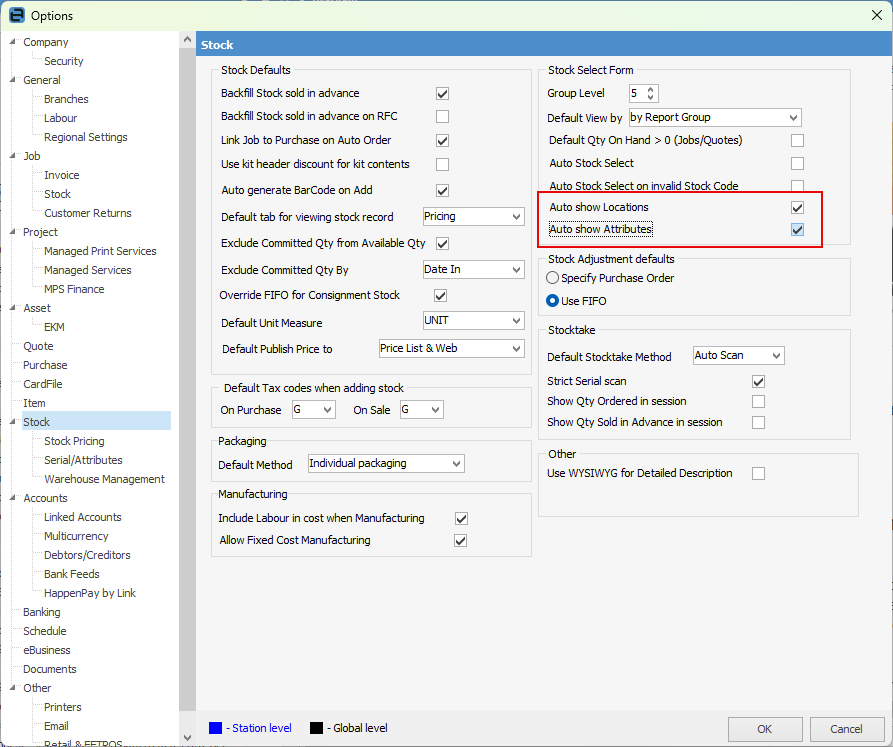Collapse the Company tree node
The width and height of the screenshot is (893, 747).
(13, 42)
